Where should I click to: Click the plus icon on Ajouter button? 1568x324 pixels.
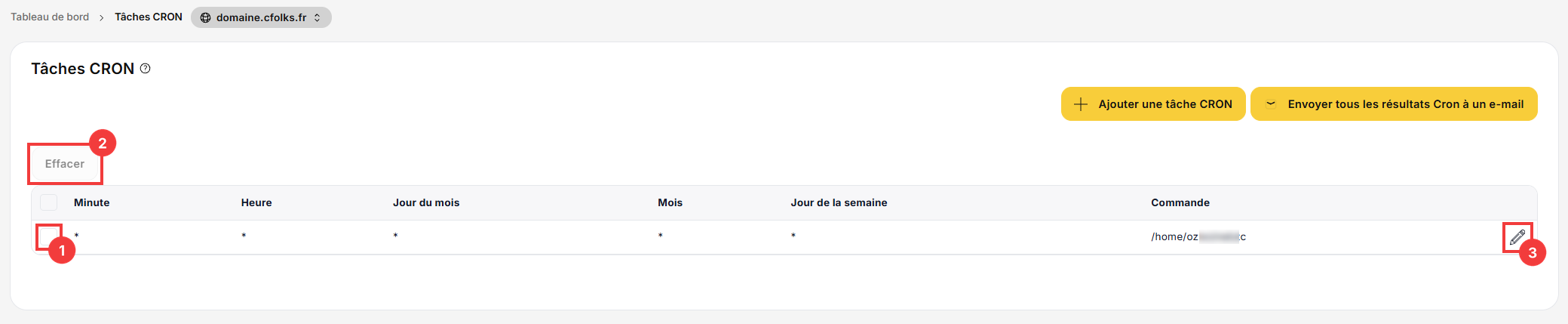point(1081,104)
